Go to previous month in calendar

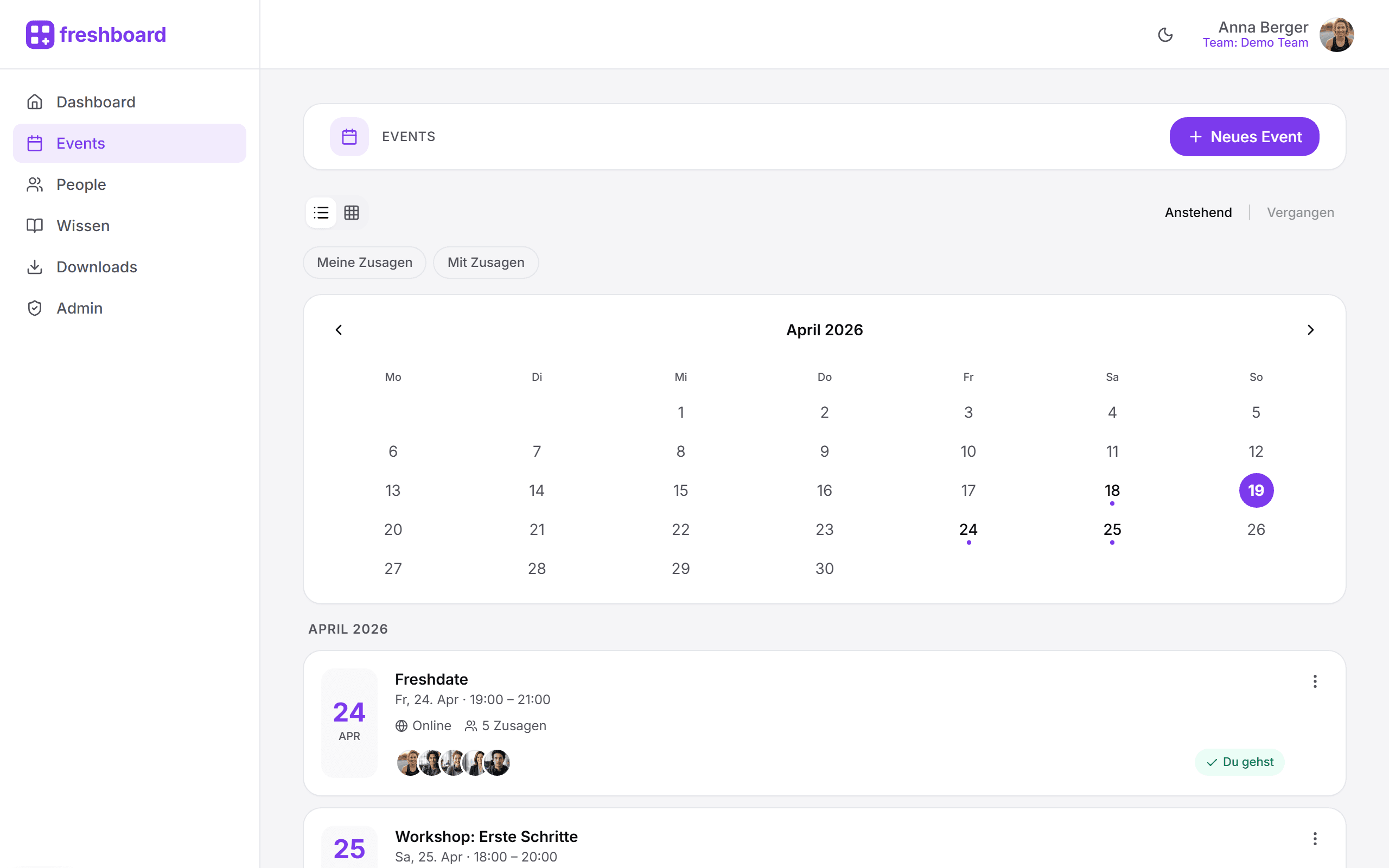coord(339,329)
